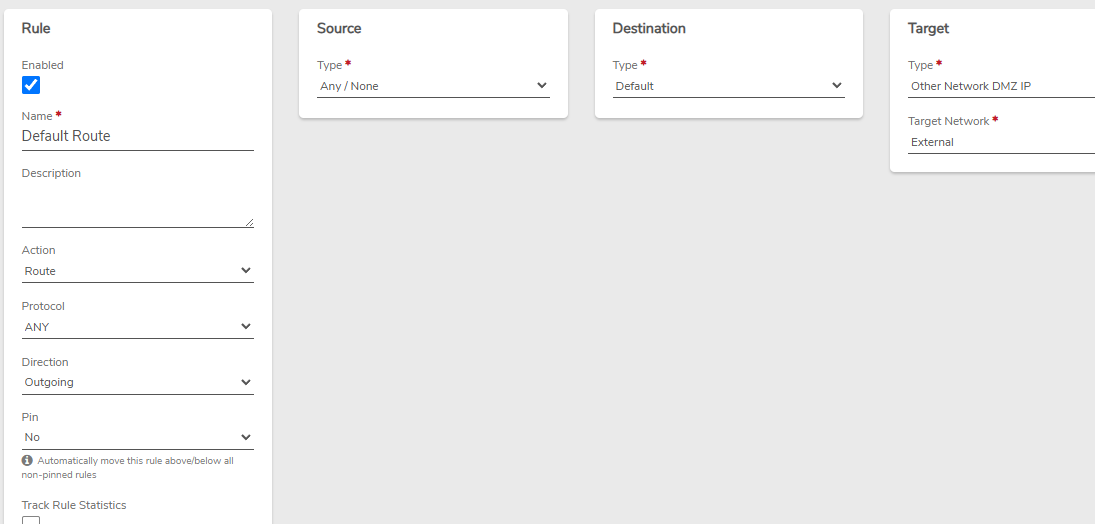Open the Direction dropdown set to Outgoing
Image resolution: width=1095 pixels, height=524 pixels.
138,382
